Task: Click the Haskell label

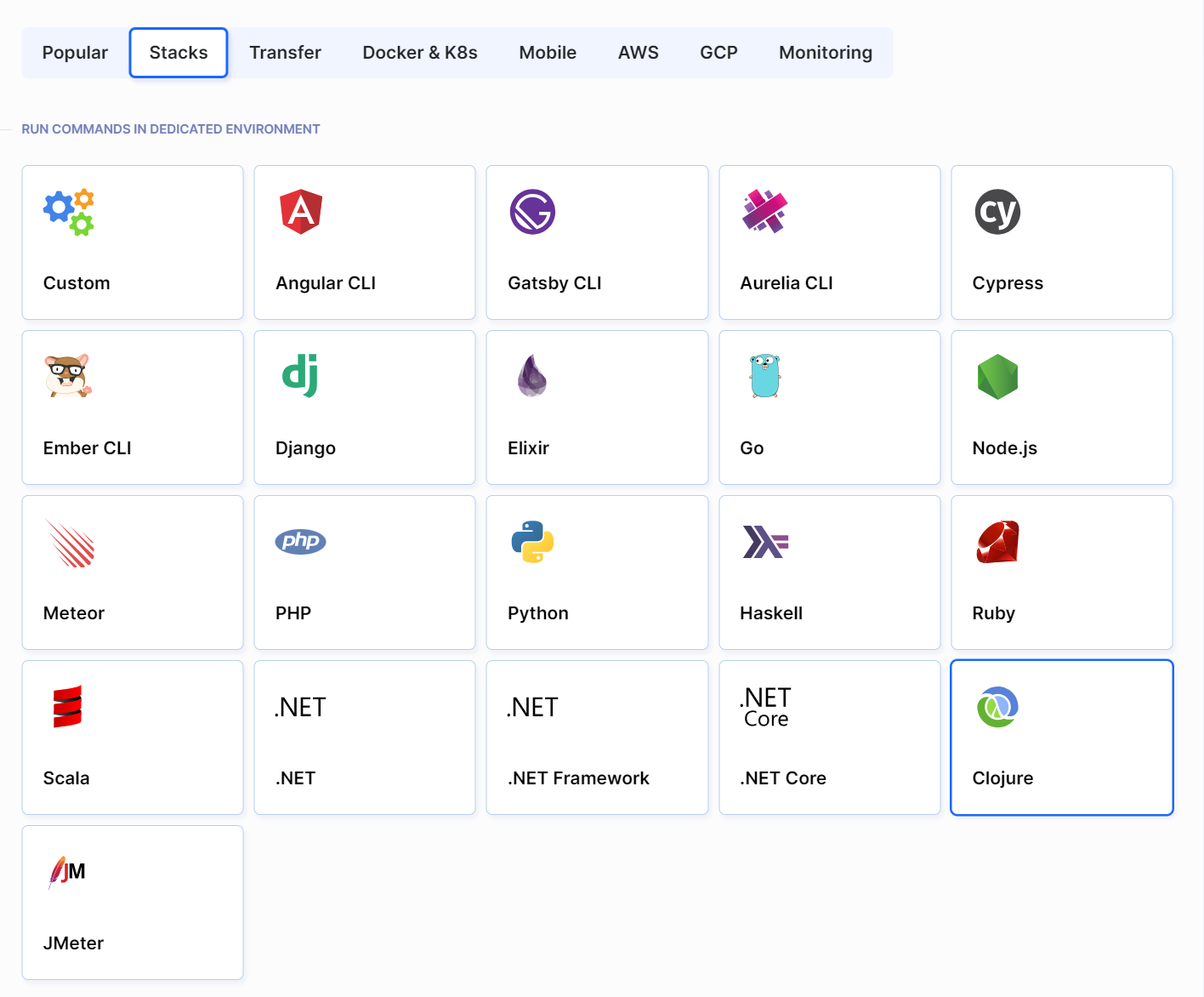Action: coord(771,613)
